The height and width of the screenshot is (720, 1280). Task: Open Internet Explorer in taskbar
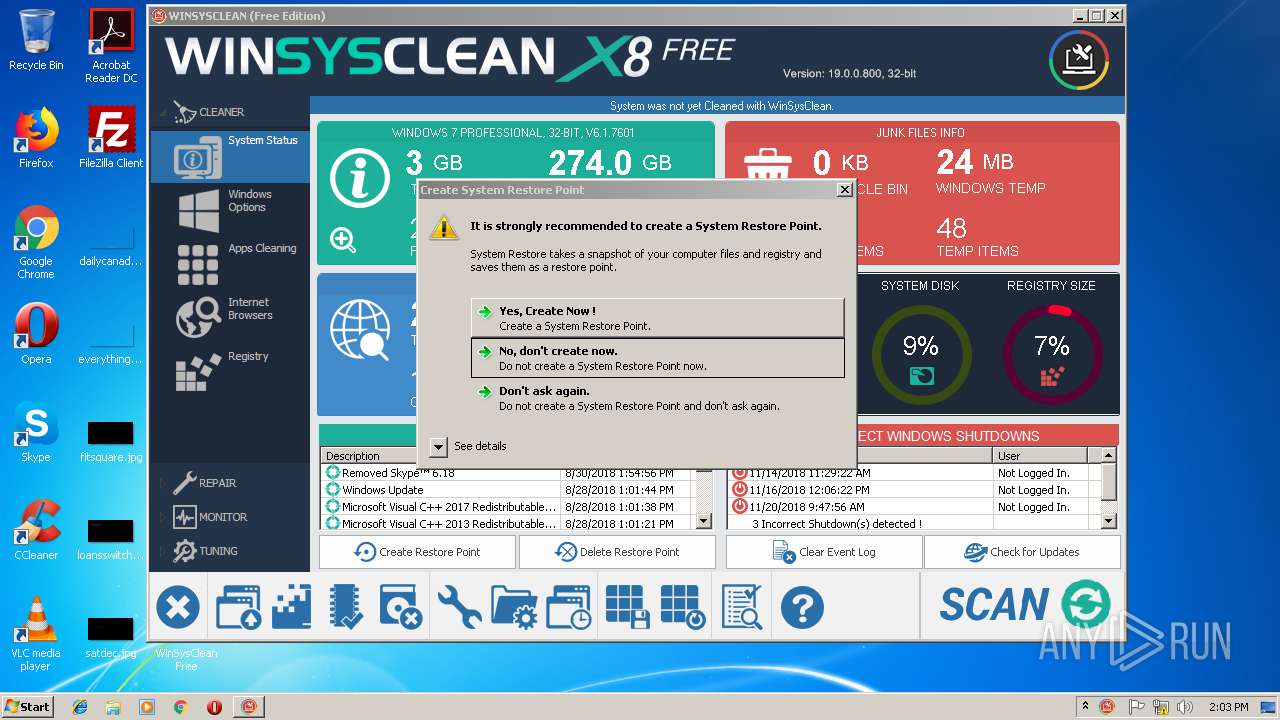tap(80, 706)
